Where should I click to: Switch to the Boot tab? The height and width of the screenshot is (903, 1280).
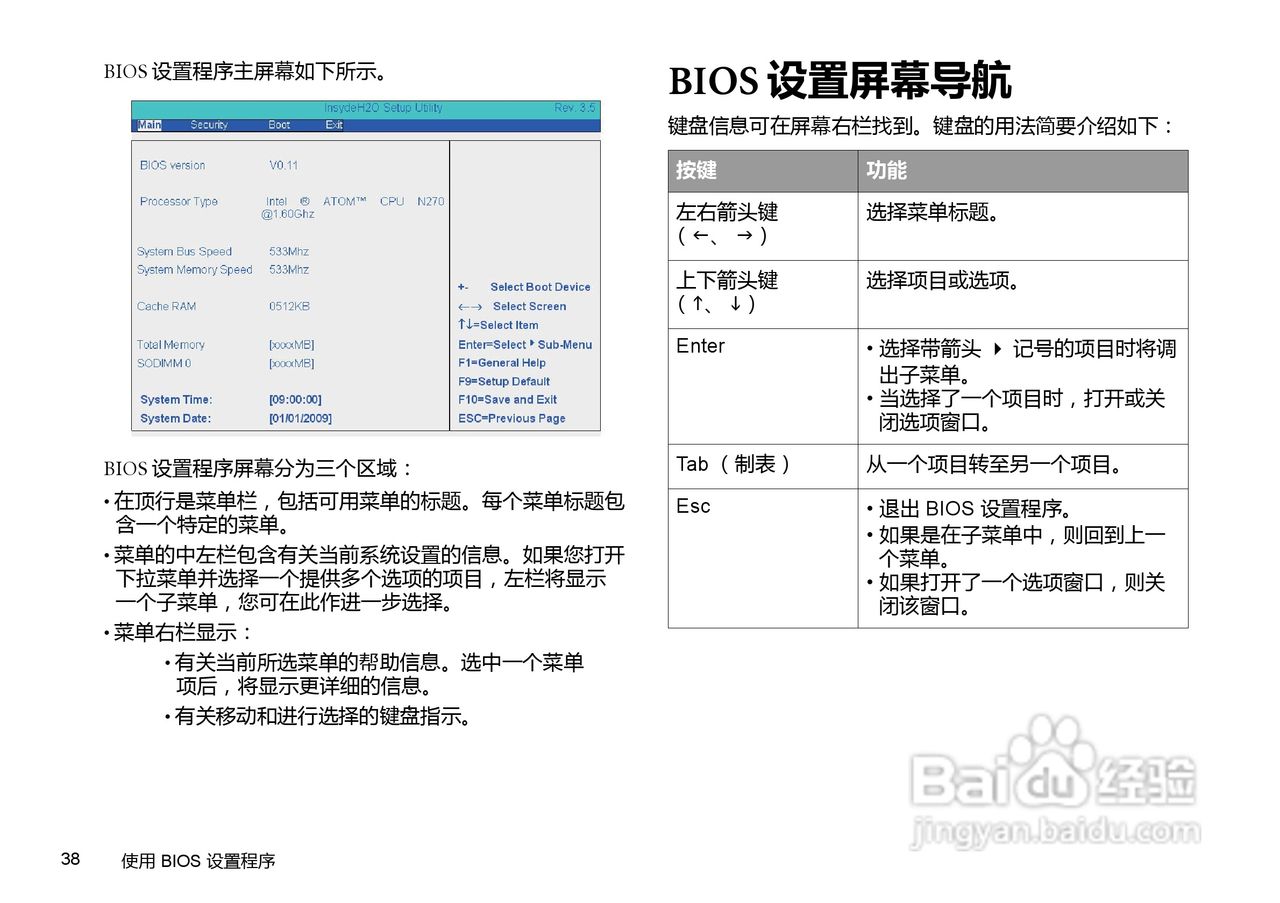[x=277, y=125]
